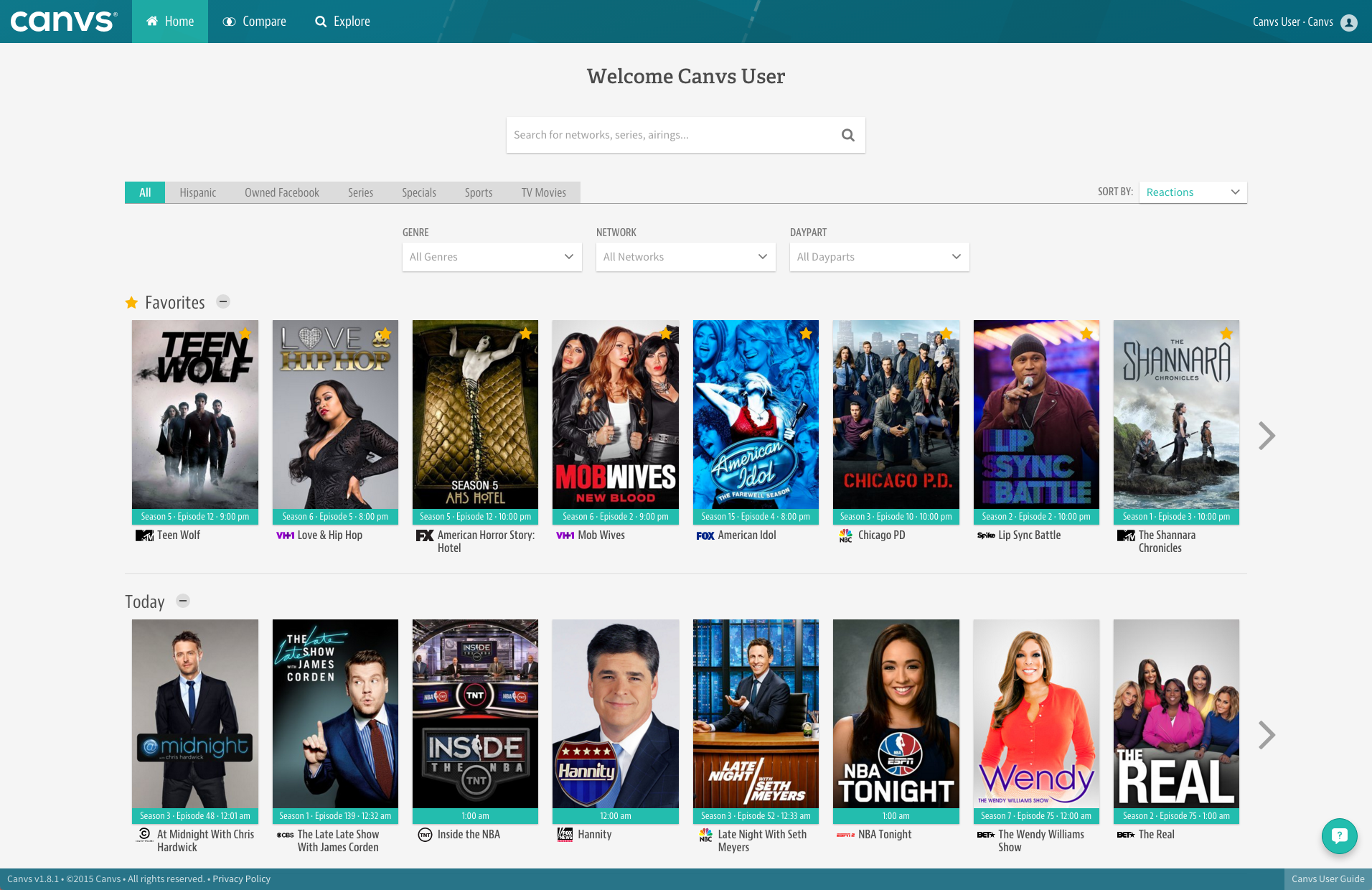The height and width of the screenshot is (890, 1372).
Task: Click the FX logo beside American Horror Story
Action: click(425, 535)
